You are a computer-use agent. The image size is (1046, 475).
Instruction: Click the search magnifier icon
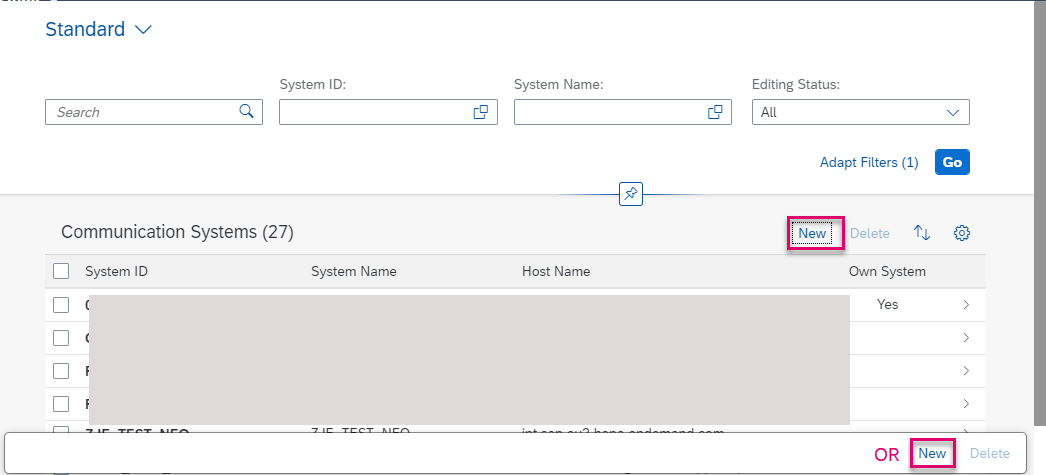click(246, 111)
